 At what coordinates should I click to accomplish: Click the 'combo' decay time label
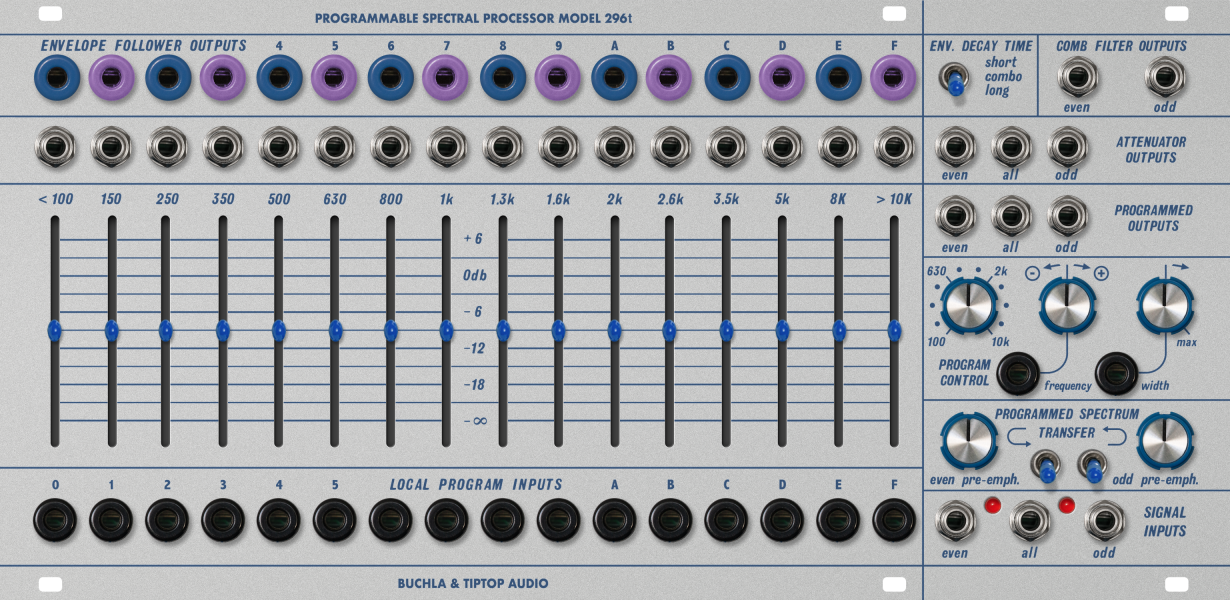click(x=1004, y=76)
